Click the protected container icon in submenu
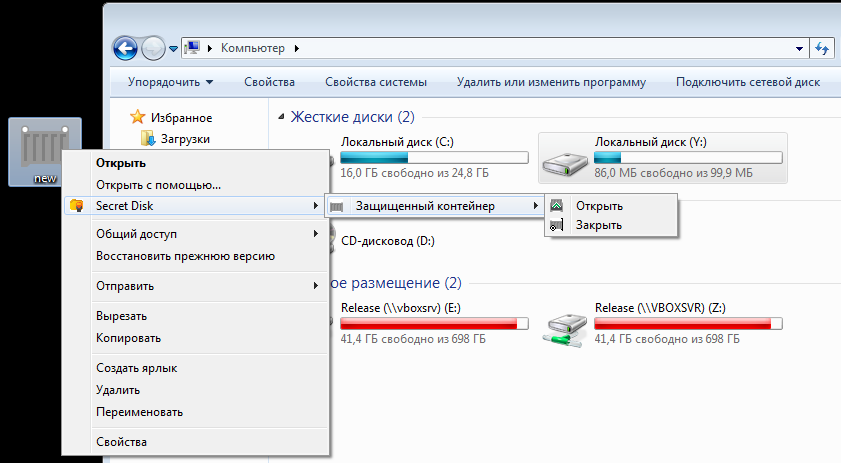Image resolution: width=841 pixels, height=463 pixels. (x=338, y=206)
